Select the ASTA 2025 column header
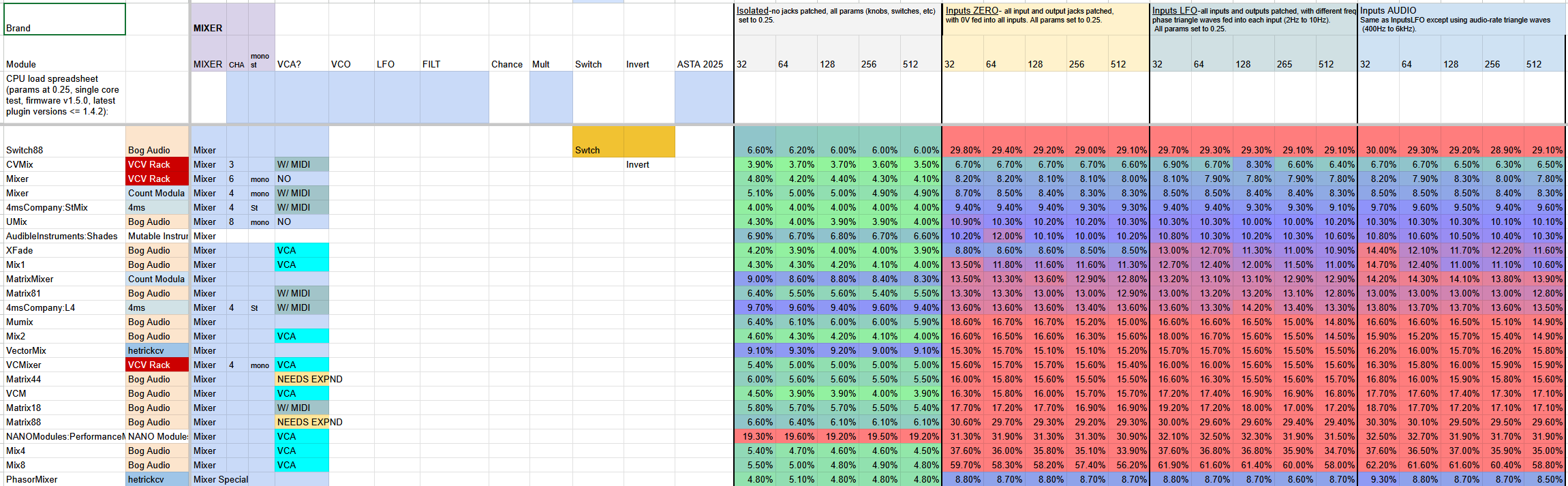The image size is (1568, 486). [x=704, y=53]
